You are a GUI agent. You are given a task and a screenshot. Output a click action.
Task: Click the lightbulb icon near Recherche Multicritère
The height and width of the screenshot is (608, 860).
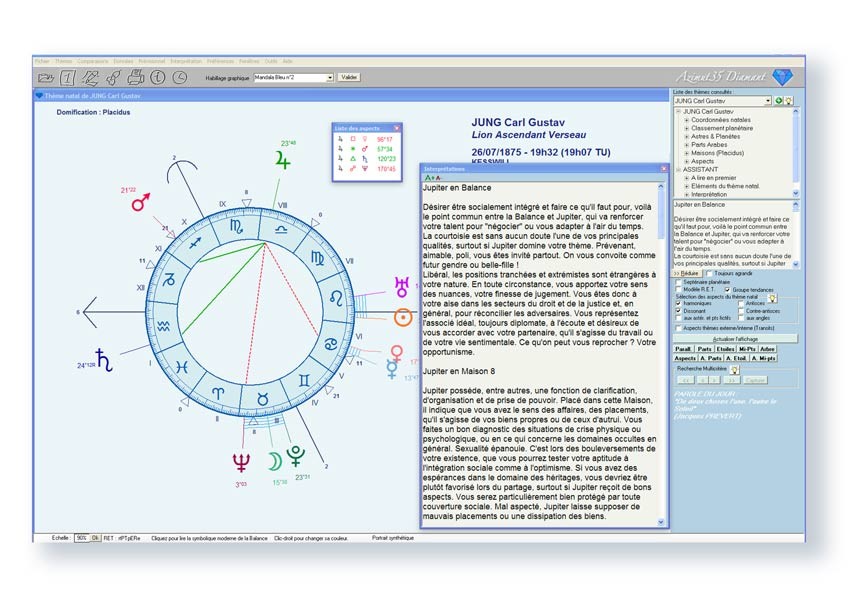[735, 370]
